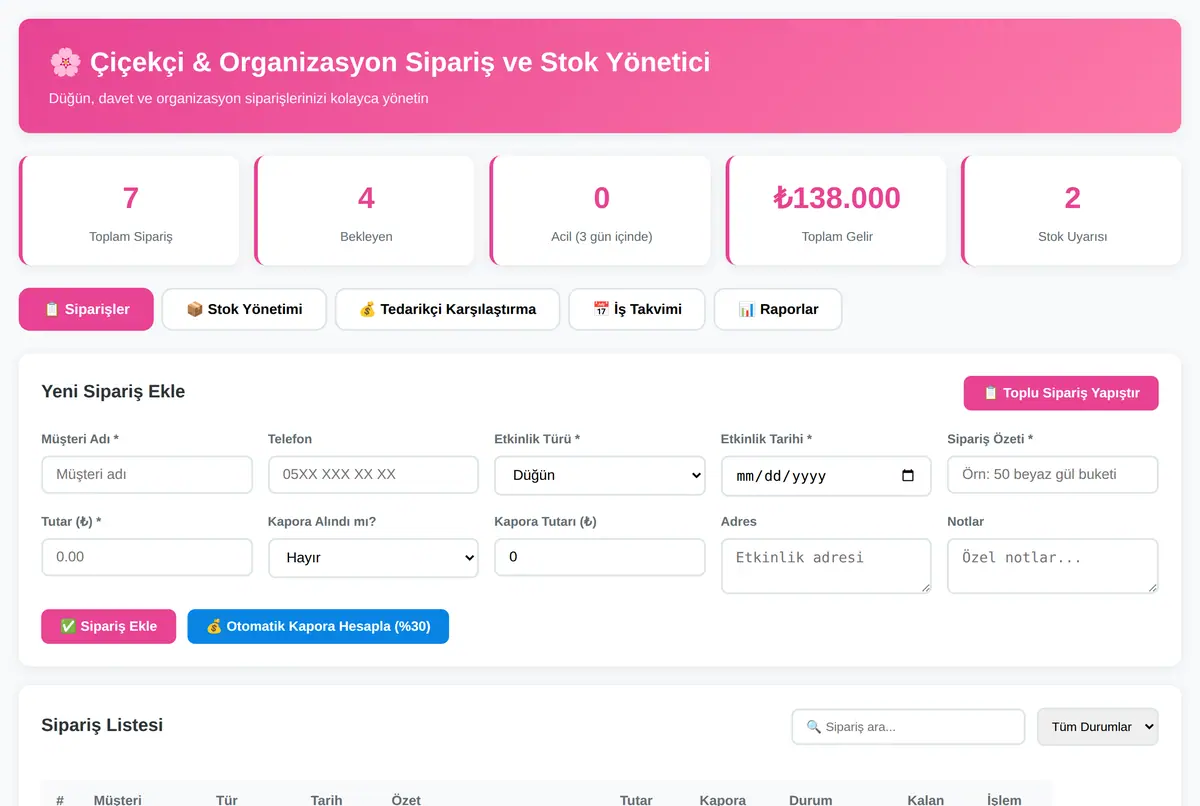This screenshot has width=1200, height=806.
Task: Open the date picker calendar icon
Action: pos(908,476)
